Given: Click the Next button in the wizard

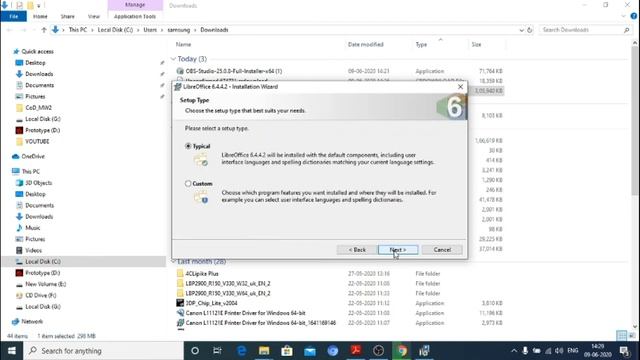Looking at the screenshot, I should click(x=398, y=249).
